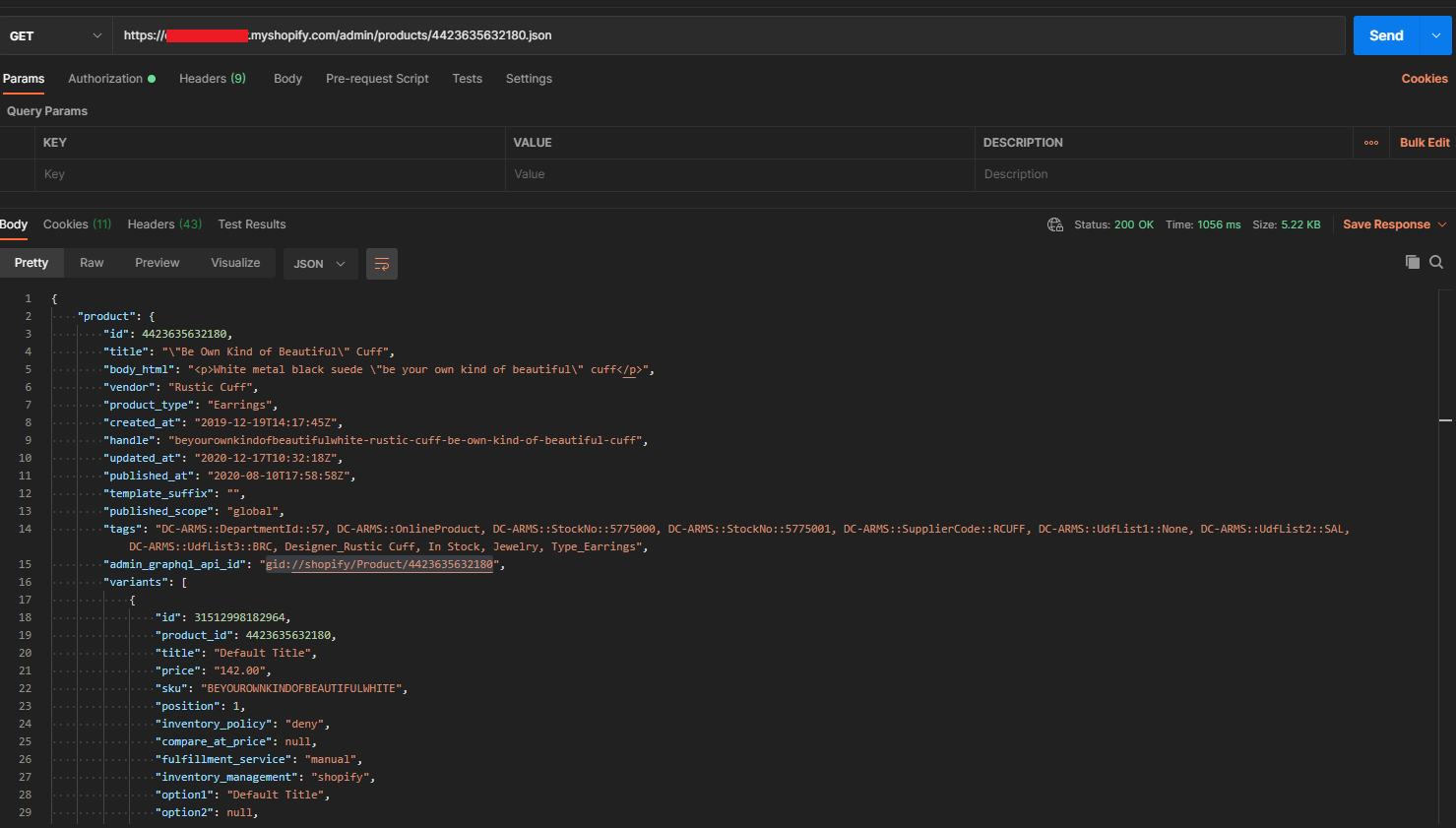Open the GET method dropdown
The image size is (1456, 828).
coord(55,35)
